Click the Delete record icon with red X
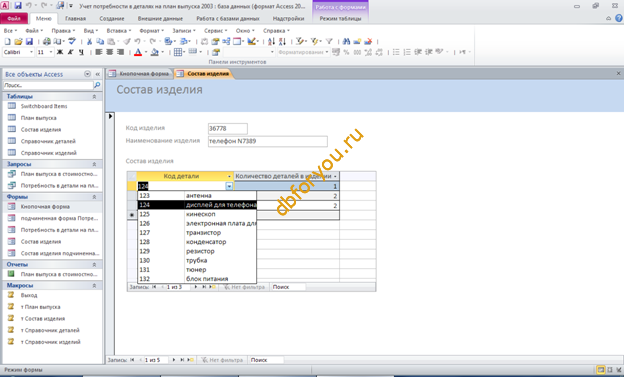624x377 pixels. tap(368, 41)
